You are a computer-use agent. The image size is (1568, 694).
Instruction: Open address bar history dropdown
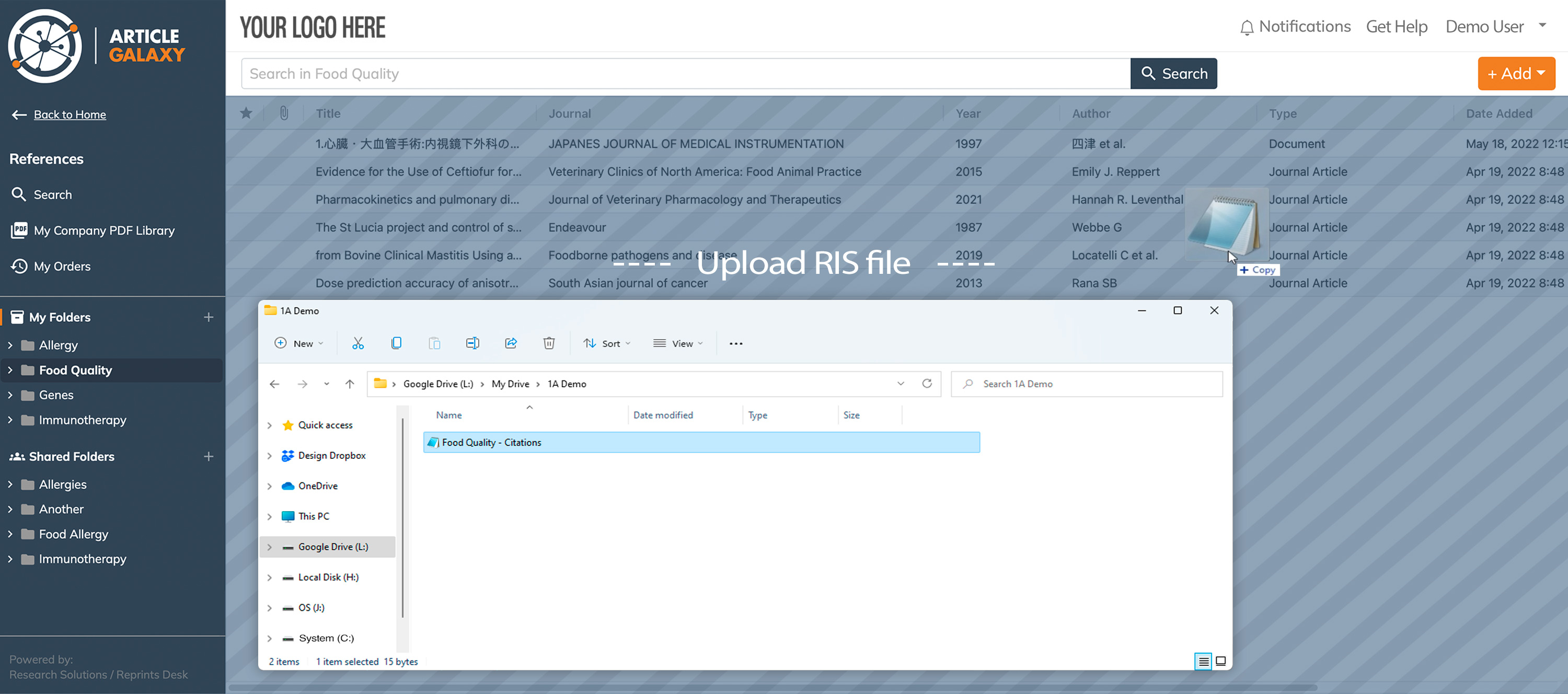(x=901, y=384)
